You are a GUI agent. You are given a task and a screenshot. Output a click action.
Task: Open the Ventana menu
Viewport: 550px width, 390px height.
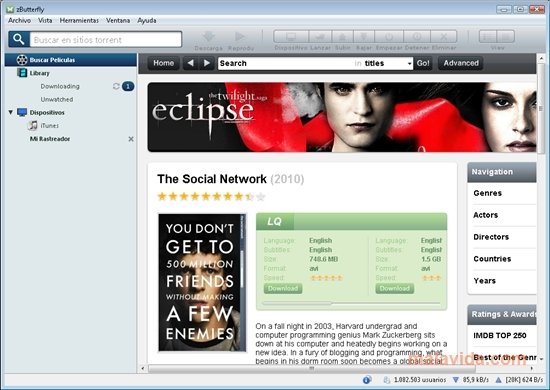pyautogui.click(x=118, y=21)
